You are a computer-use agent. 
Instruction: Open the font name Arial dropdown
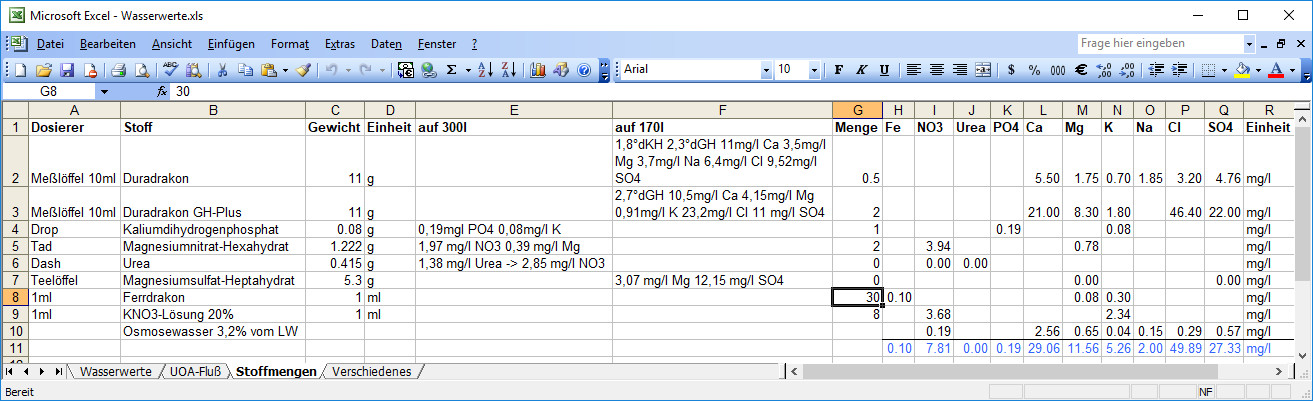tap(767, 70)
